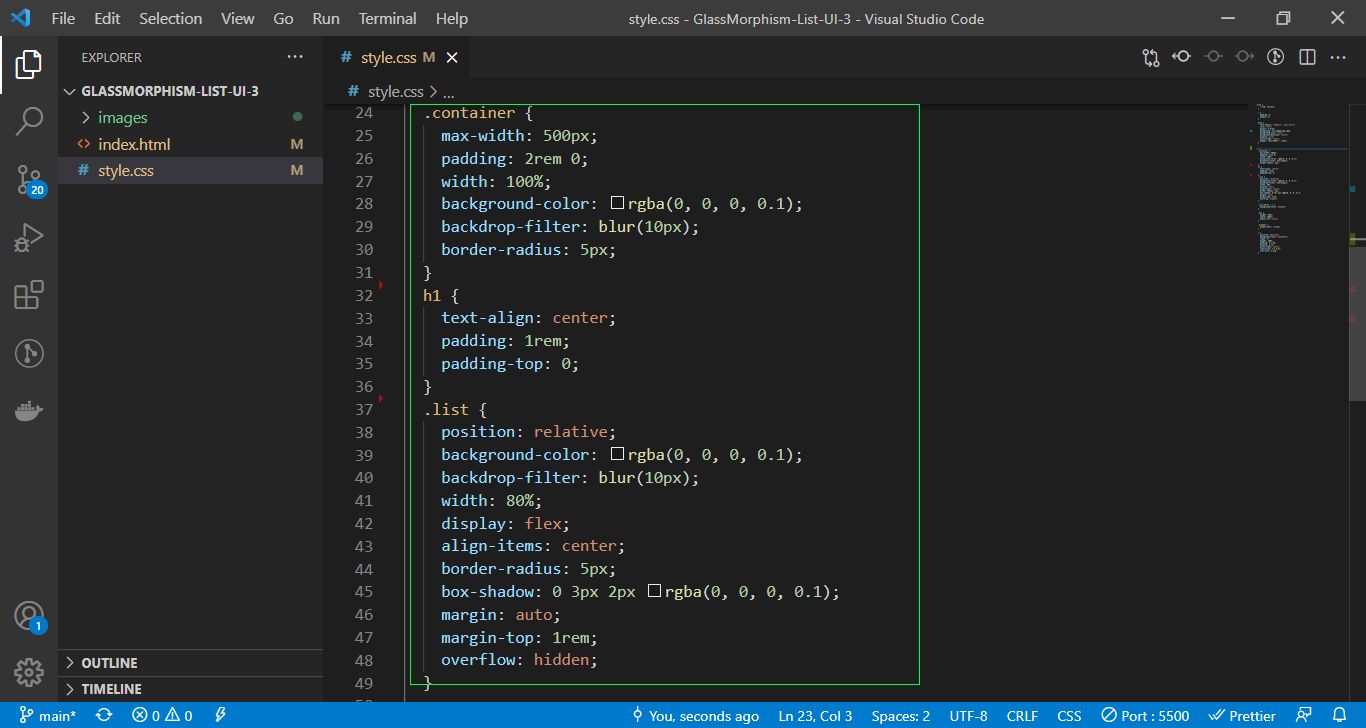
Task: Open changes with previous revision
Action: 1182,58
